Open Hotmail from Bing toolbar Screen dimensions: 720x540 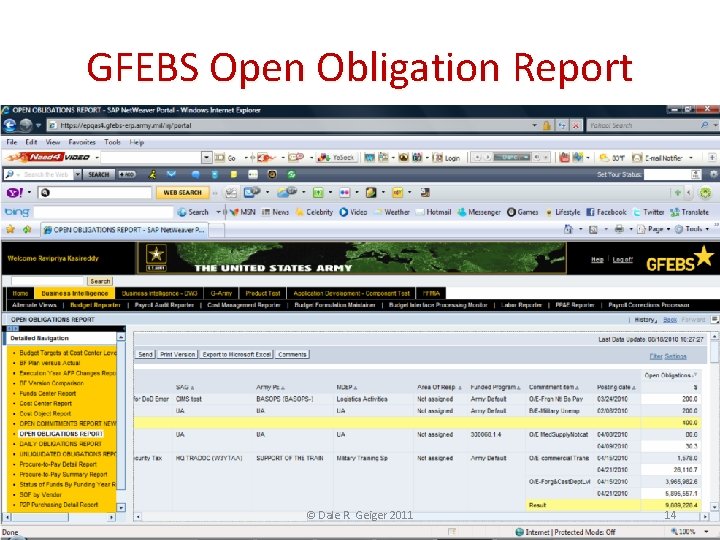coord(433,212)
